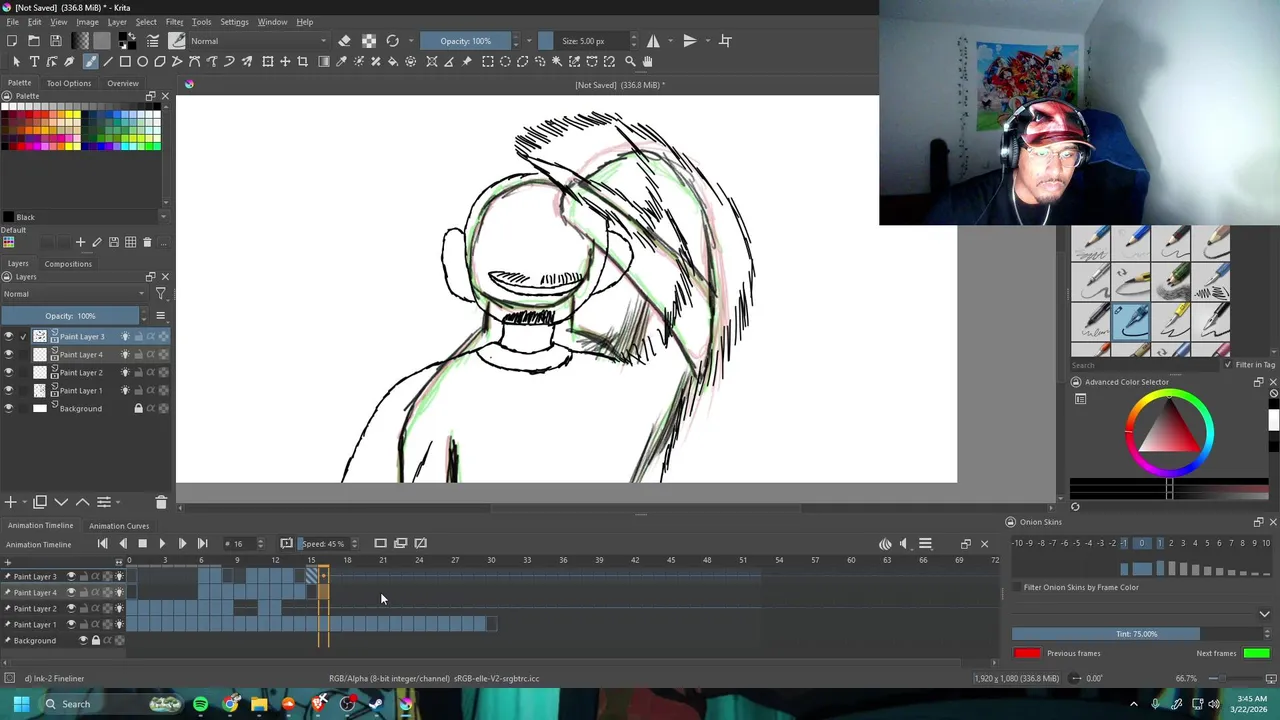Viewport: 1280px width, 720px height.
Task: Click the brush preset Search field
Action: (1145, 365)
